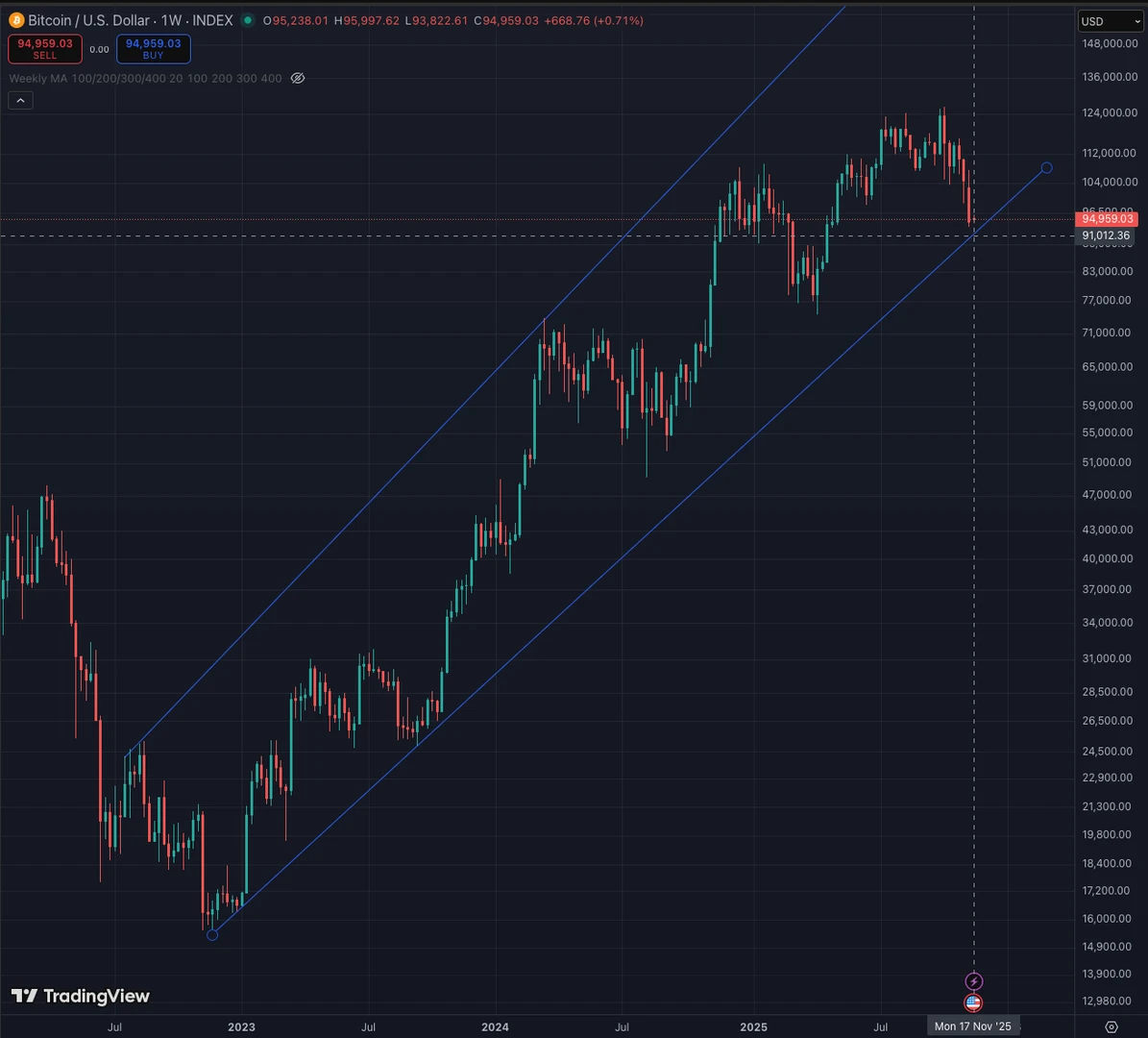Image resolution: width=1148 pixels, height=1038 pixels.
Task: Click the purple lightning event marker
Action: (x=973, y=981)
